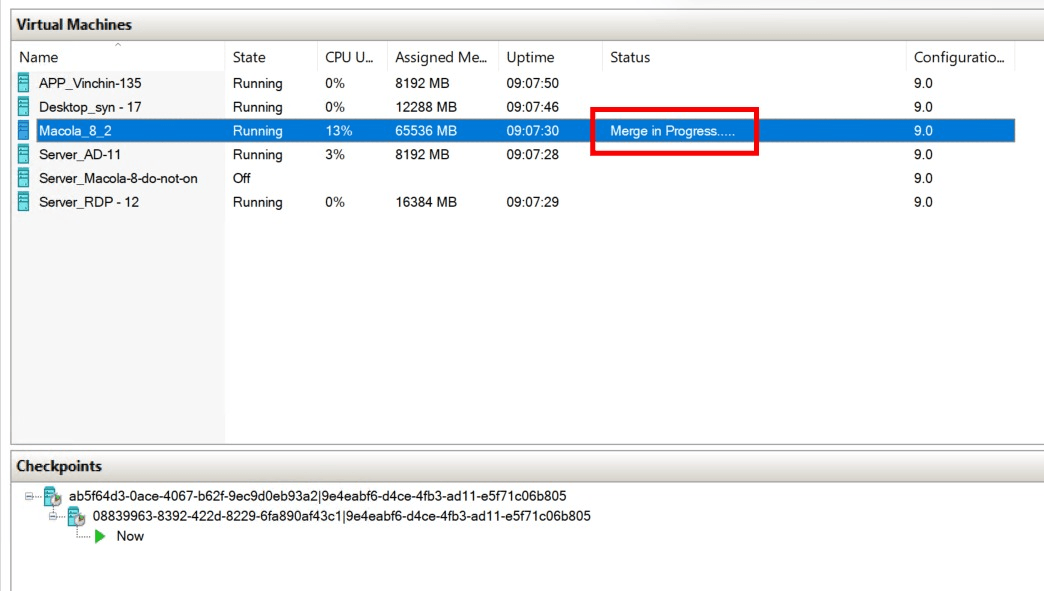Screen dimensions: 1044x591
Task: Click the Server_AD-11 VM icon
Action: coord(23,154)
